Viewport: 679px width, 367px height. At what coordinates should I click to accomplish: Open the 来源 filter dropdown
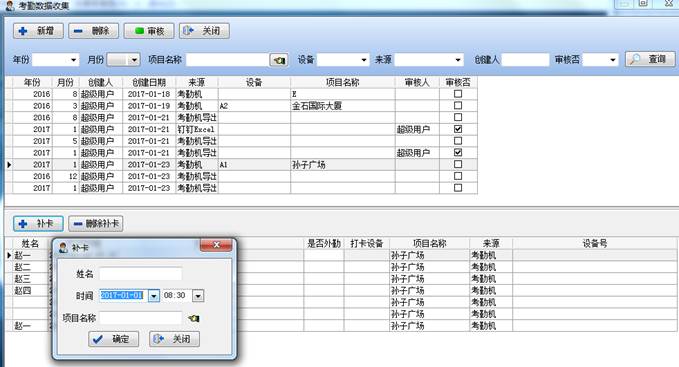tap(458, 60)
